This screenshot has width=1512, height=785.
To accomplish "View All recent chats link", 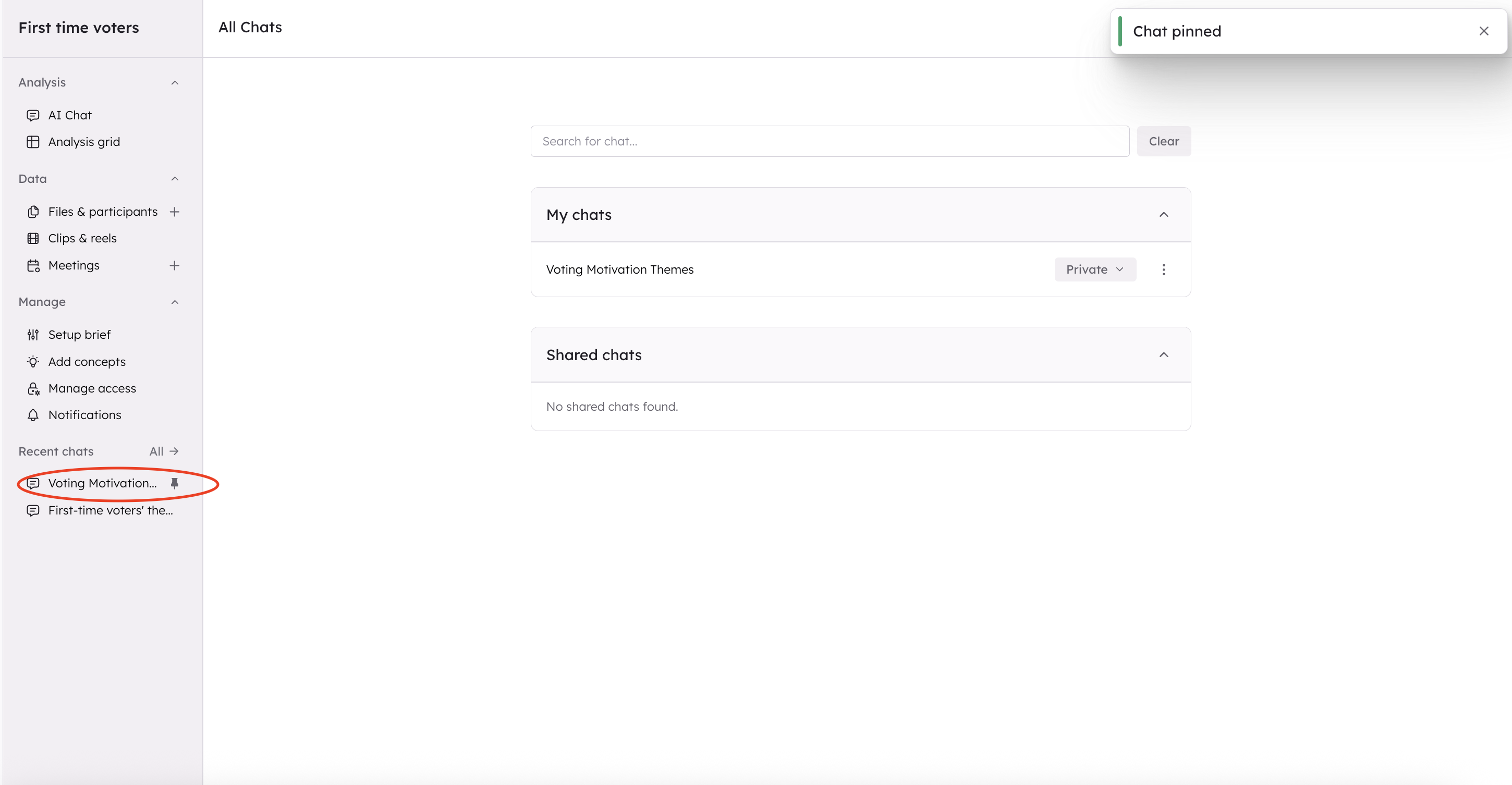I will (163, 451).
